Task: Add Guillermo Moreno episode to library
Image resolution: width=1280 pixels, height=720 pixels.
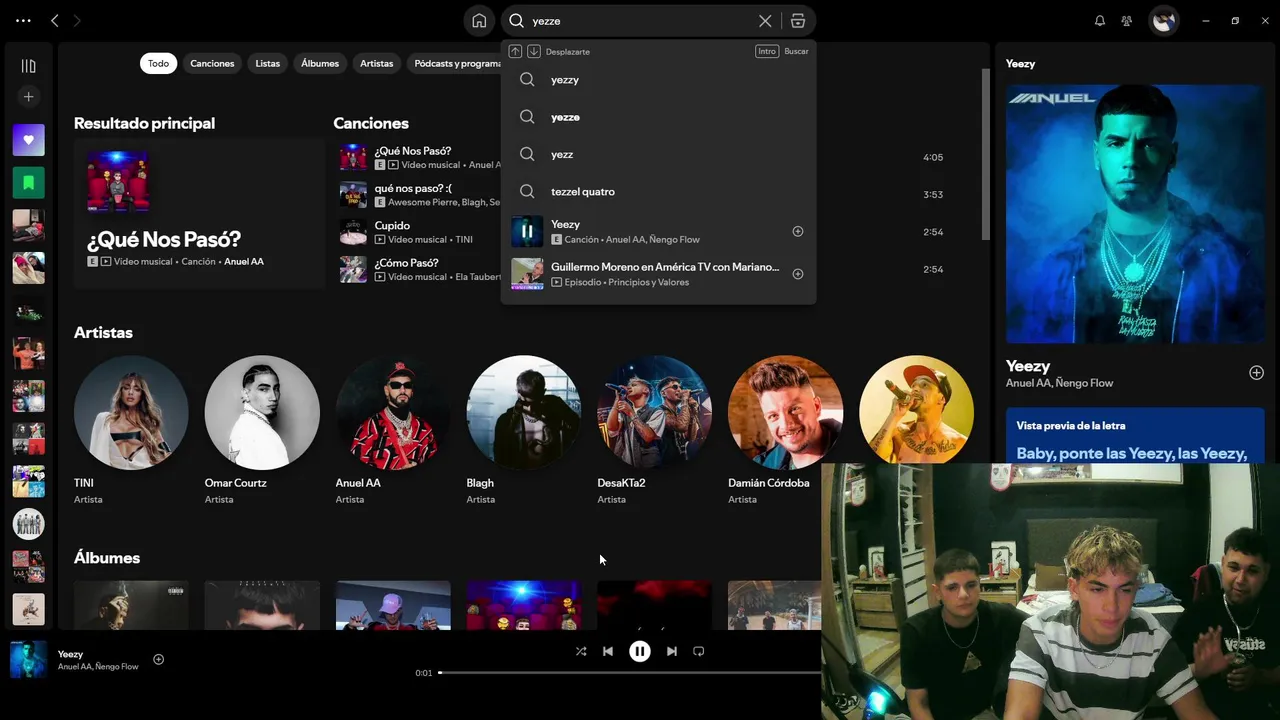Action: pyautogui.click(x=798, y=274)
